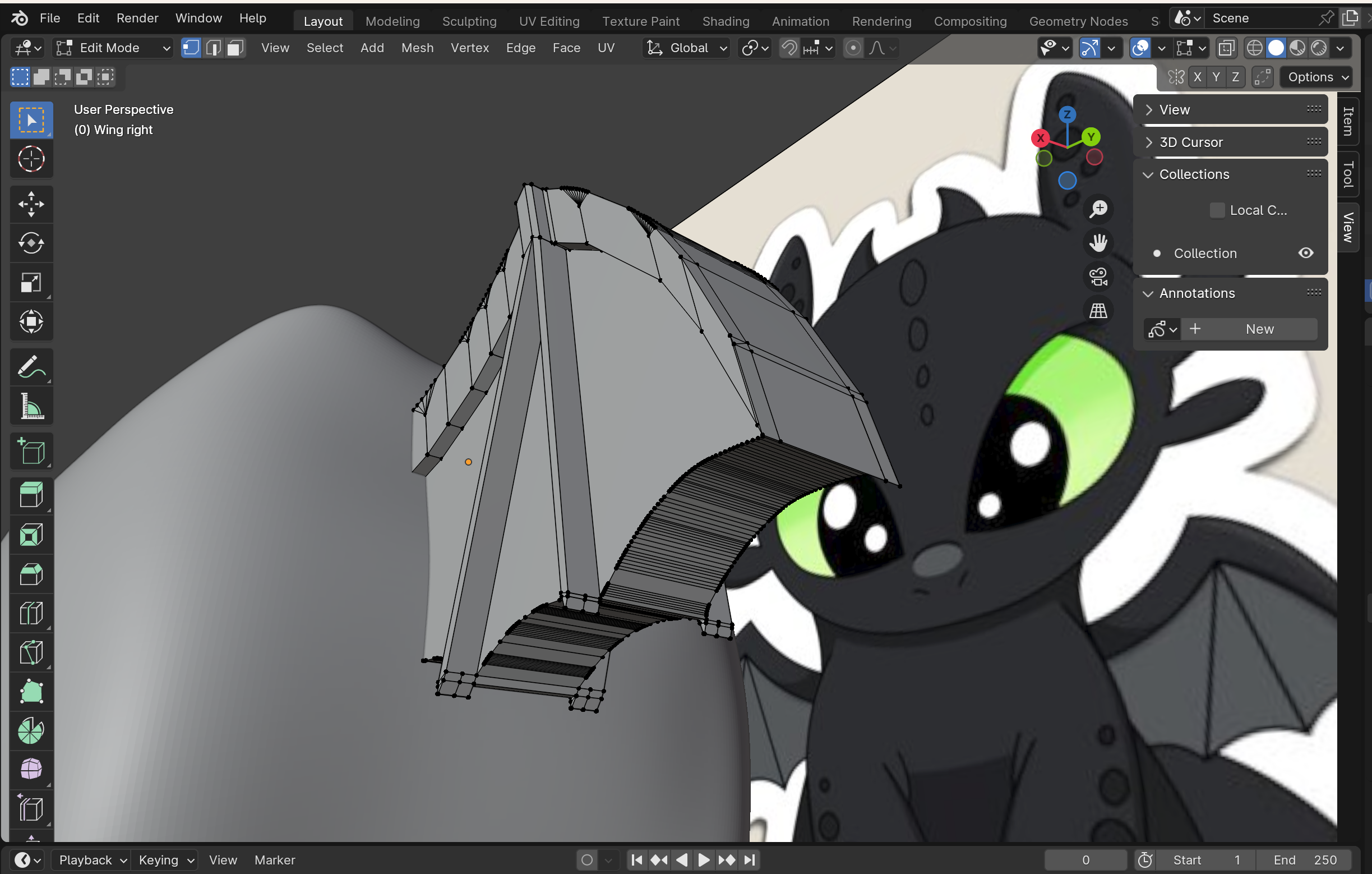Activate the Loop Cut tool
1372x874 pixels.
pos(31,614)
